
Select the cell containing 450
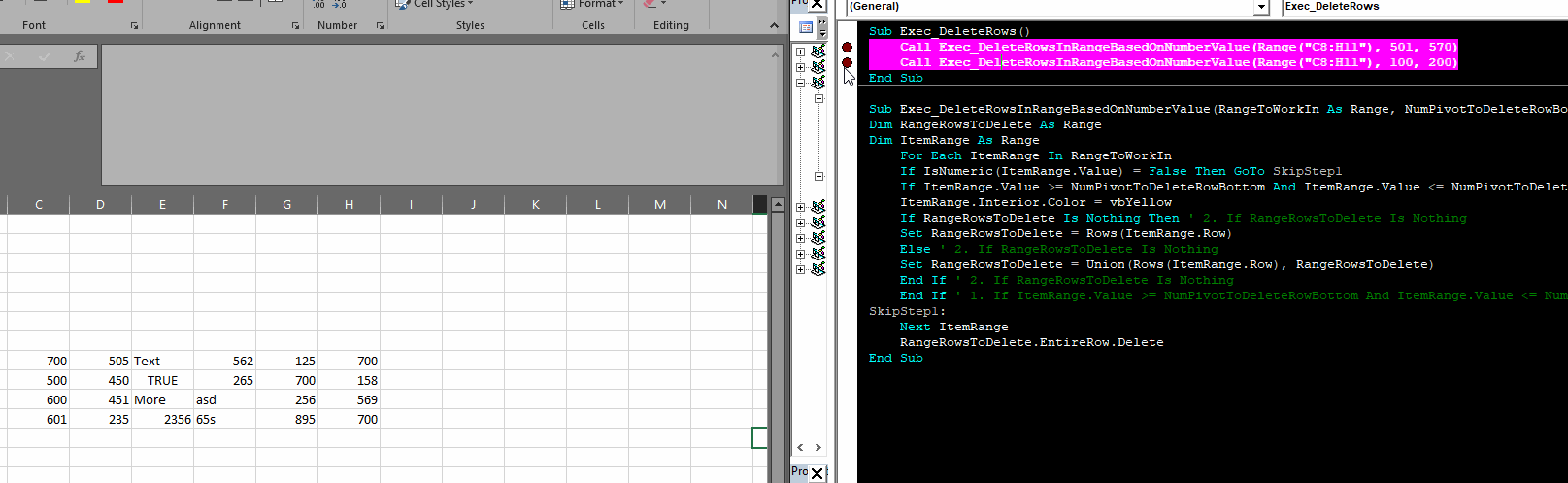pyautogui.click(x=101, y=380)
